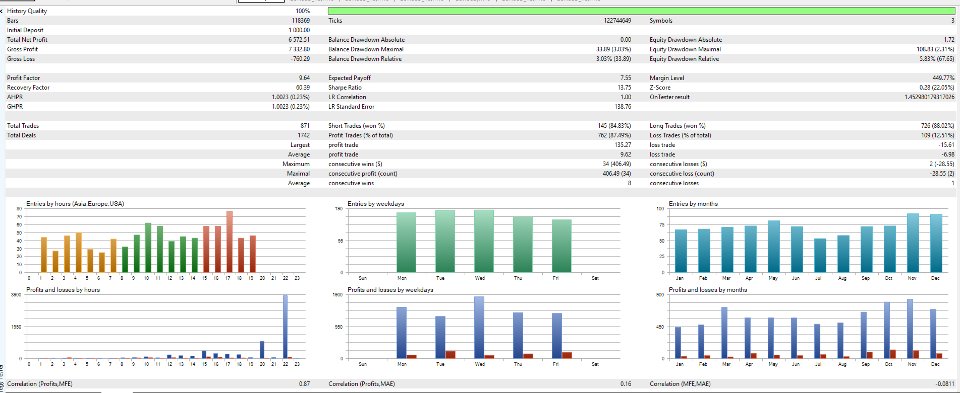Viewport: 960px width, 393px height.
Task: Close the tester panel with the X
Action: [x=2, y=12]
